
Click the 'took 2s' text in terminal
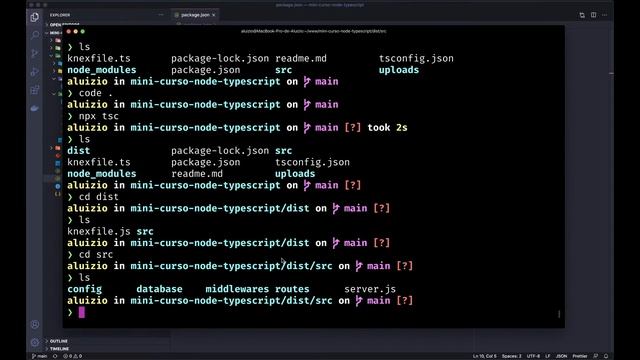pyautogui.click(x=387, y=128)
